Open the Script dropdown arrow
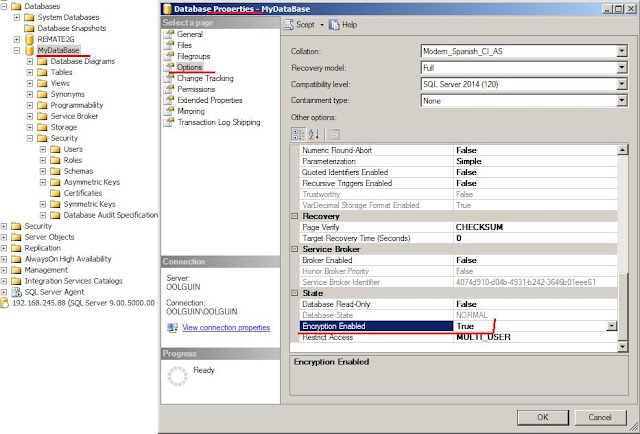 [322, 25]
